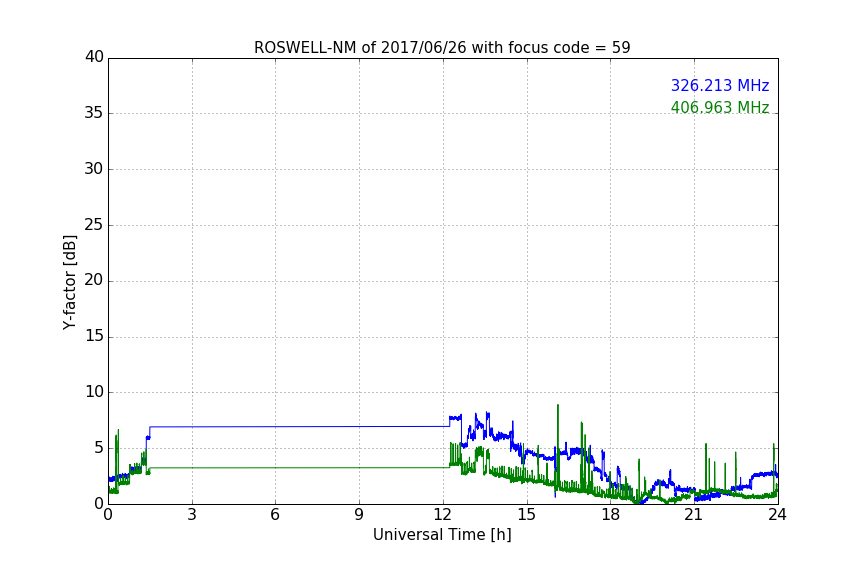Click the x-axis tick label '15'
Image resolution: width=864 pixels, height=576 pixels.
pyautogui.click(x=527, y=515)
